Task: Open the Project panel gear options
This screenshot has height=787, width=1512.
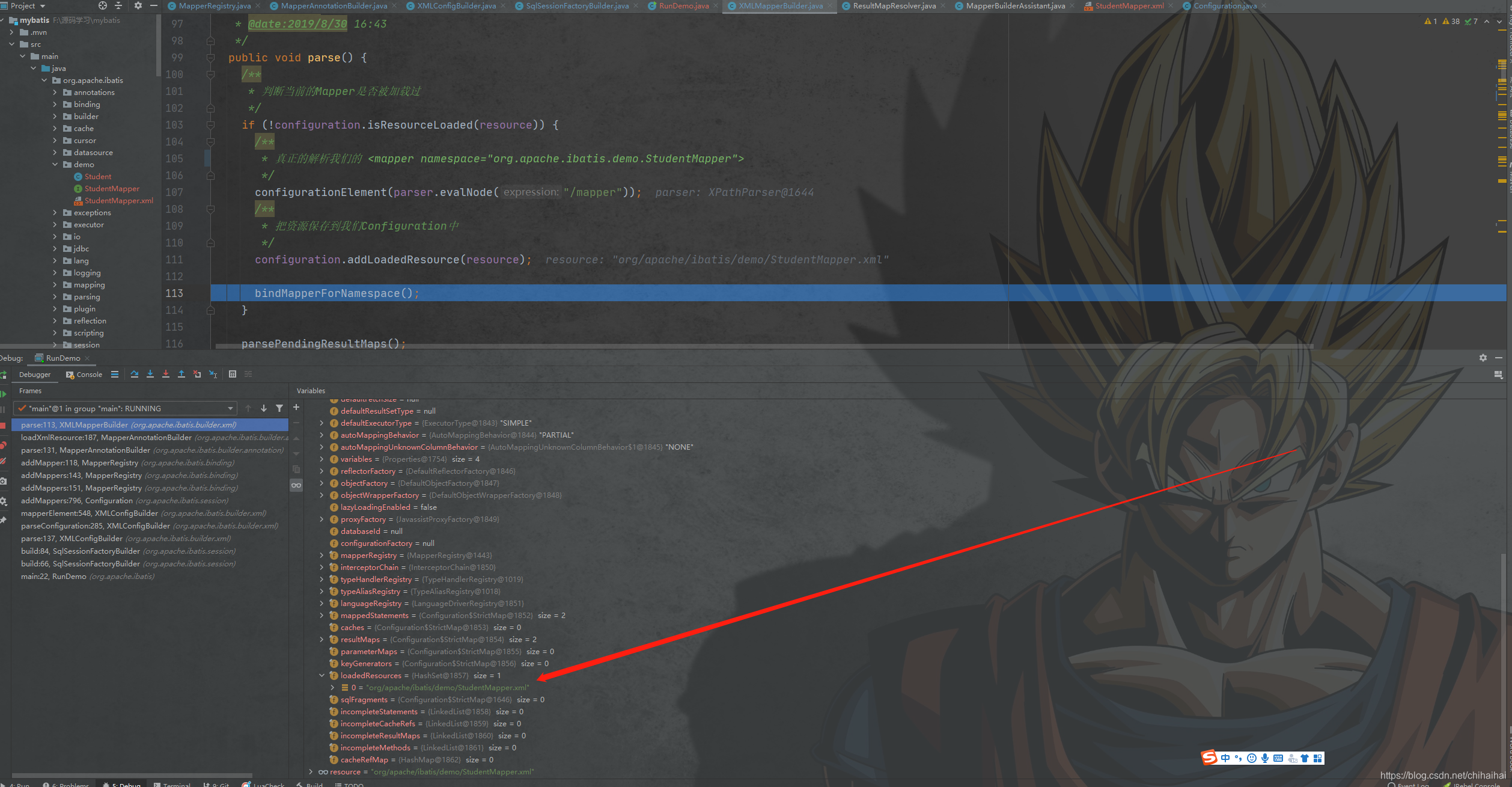Action: coord(138,5)
